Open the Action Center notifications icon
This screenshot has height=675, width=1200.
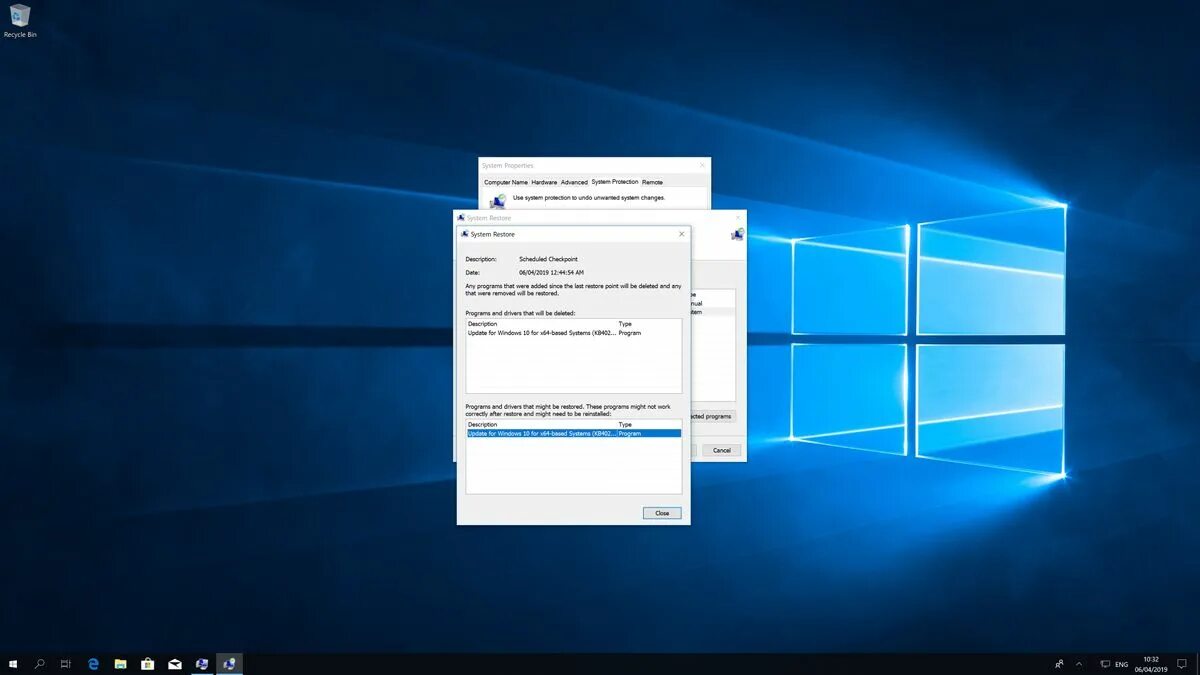pos(1184,664)
